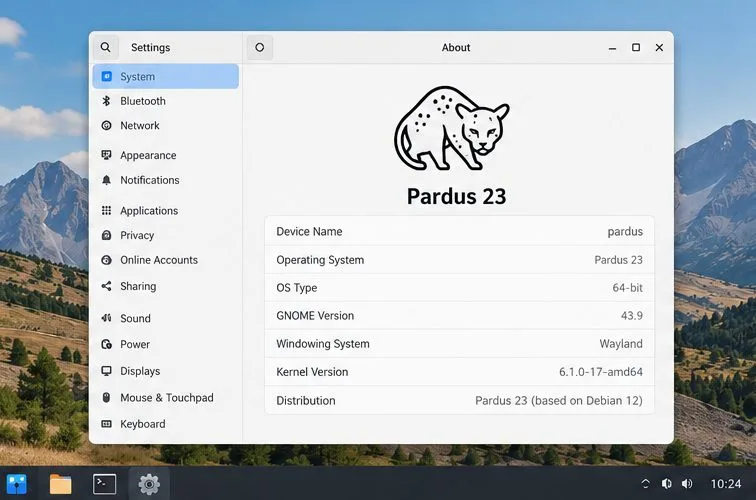Open the blue start menu launcher
This screenshot has height=500, width=756.
[17, 484]
